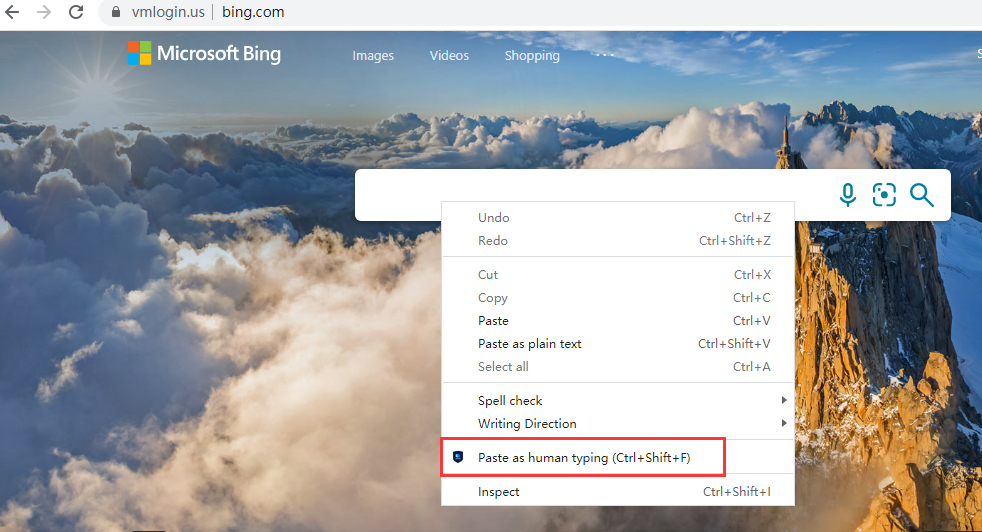Select Paste from the context menu
The height and width of the screenshot is (532, 982).
pos(493,321)
